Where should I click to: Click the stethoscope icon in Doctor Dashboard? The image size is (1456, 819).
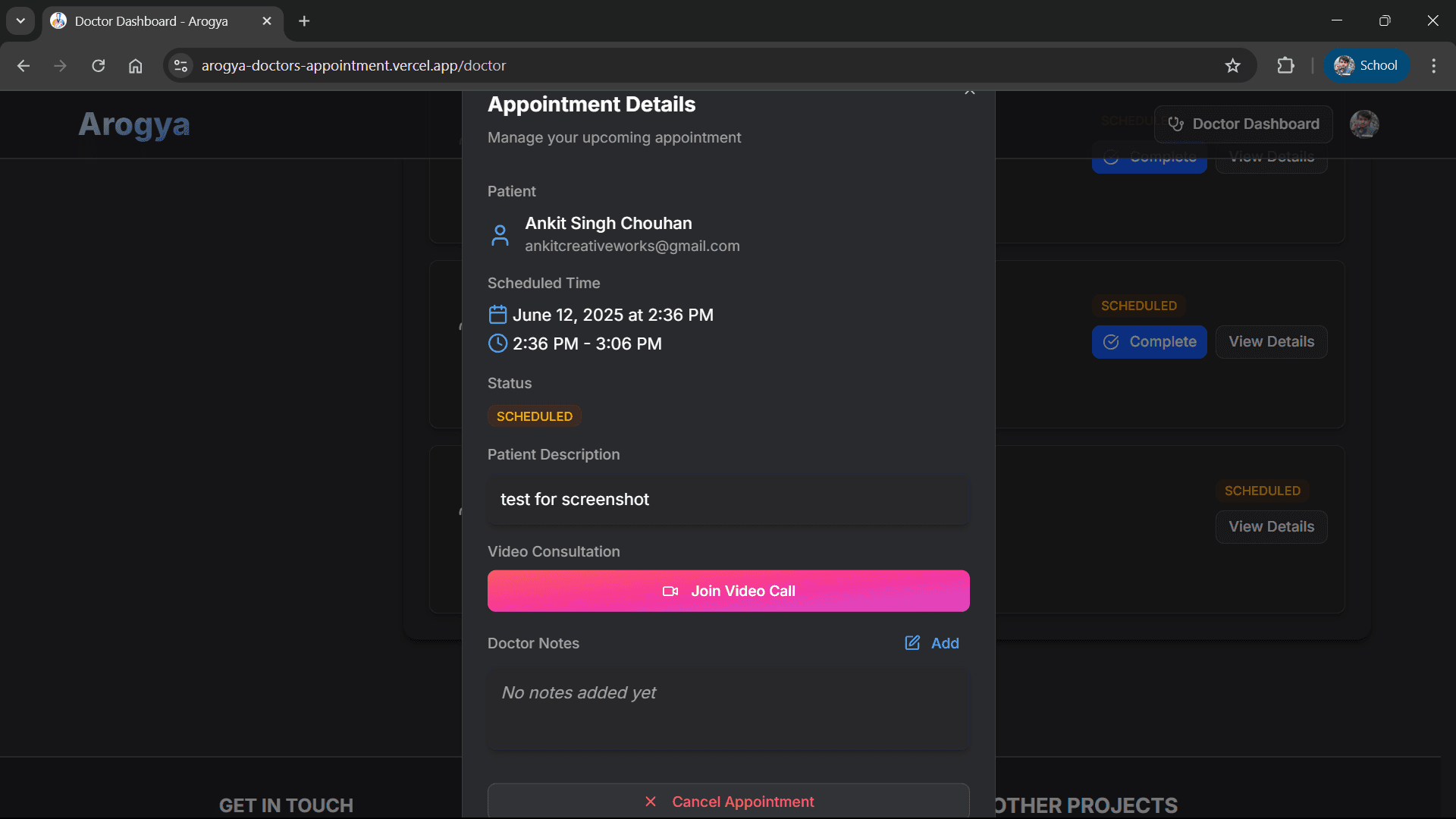click(x=1176, y=124)
